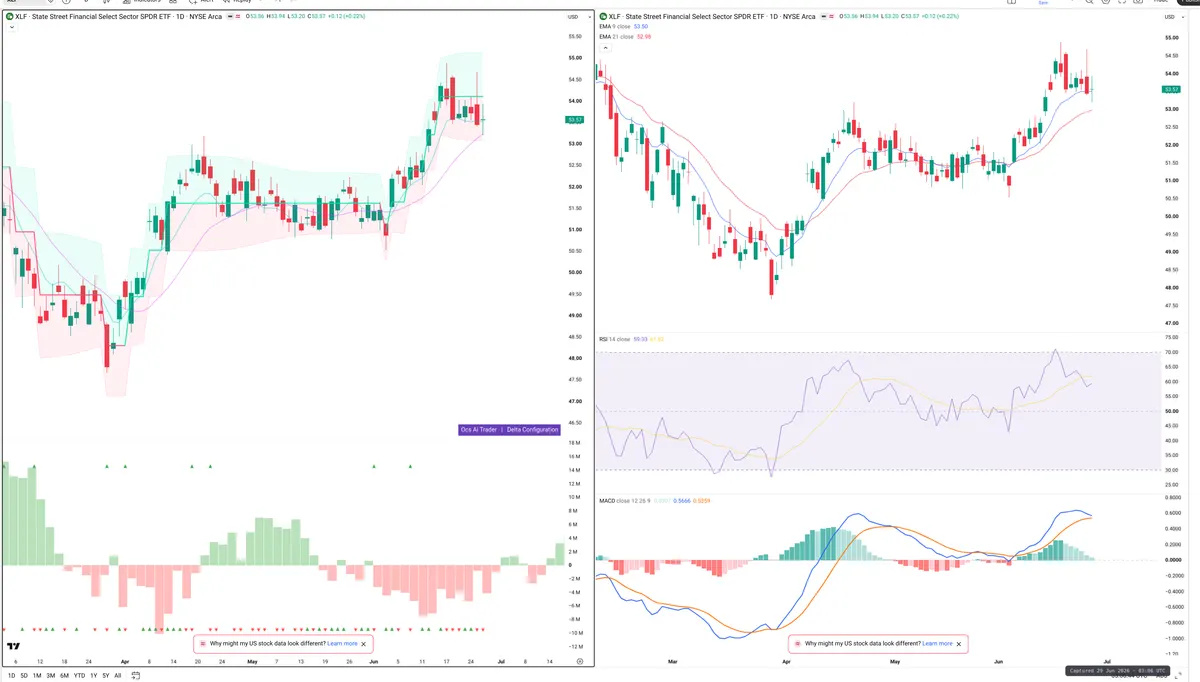The image size is (1200, 682).
Task: Open the go-to-date calendar icon
Action: [134, 676]
